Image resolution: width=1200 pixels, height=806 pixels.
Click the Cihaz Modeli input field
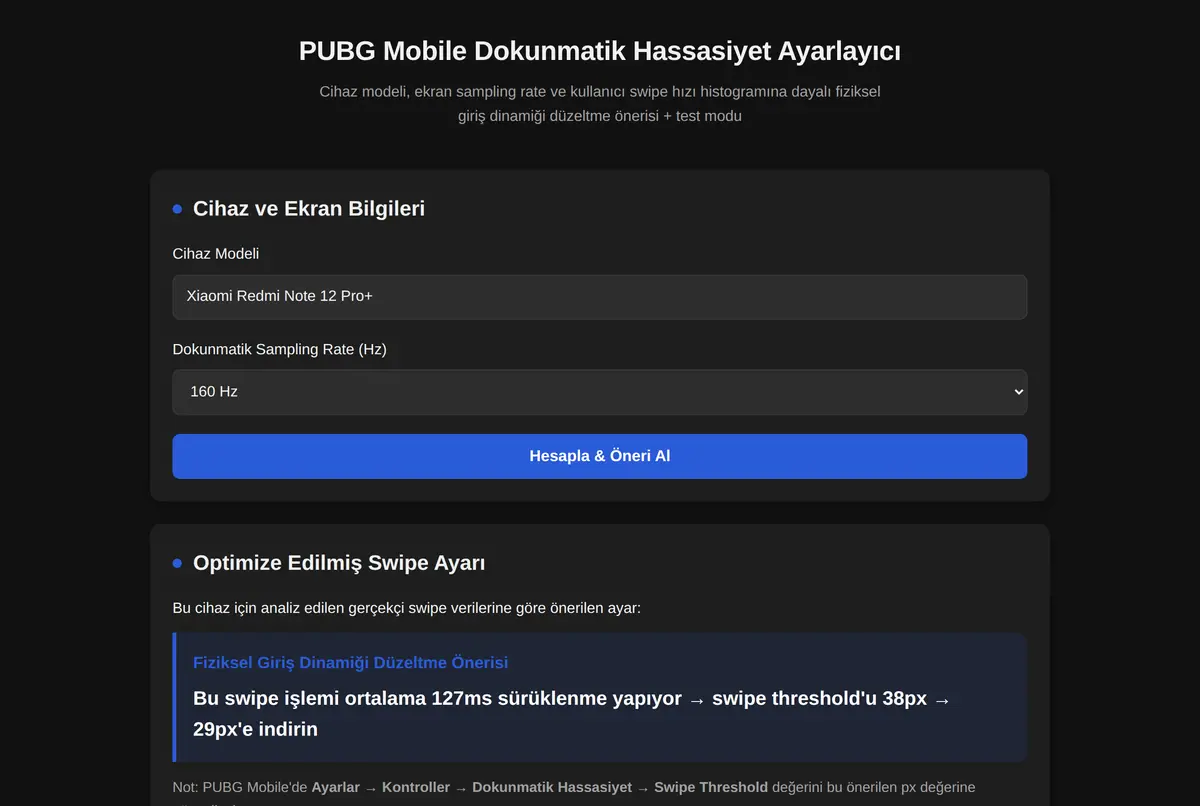pyautogui.click(x=599, y=297)
